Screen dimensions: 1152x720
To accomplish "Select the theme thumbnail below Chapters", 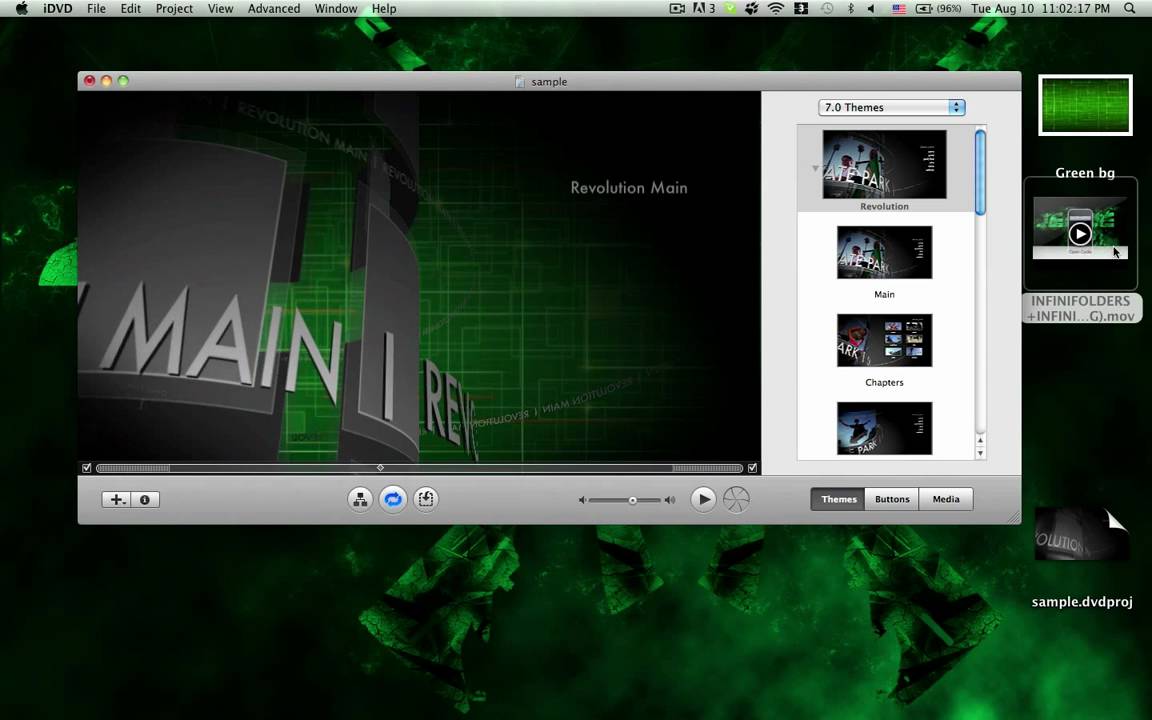I will [885, 429].
